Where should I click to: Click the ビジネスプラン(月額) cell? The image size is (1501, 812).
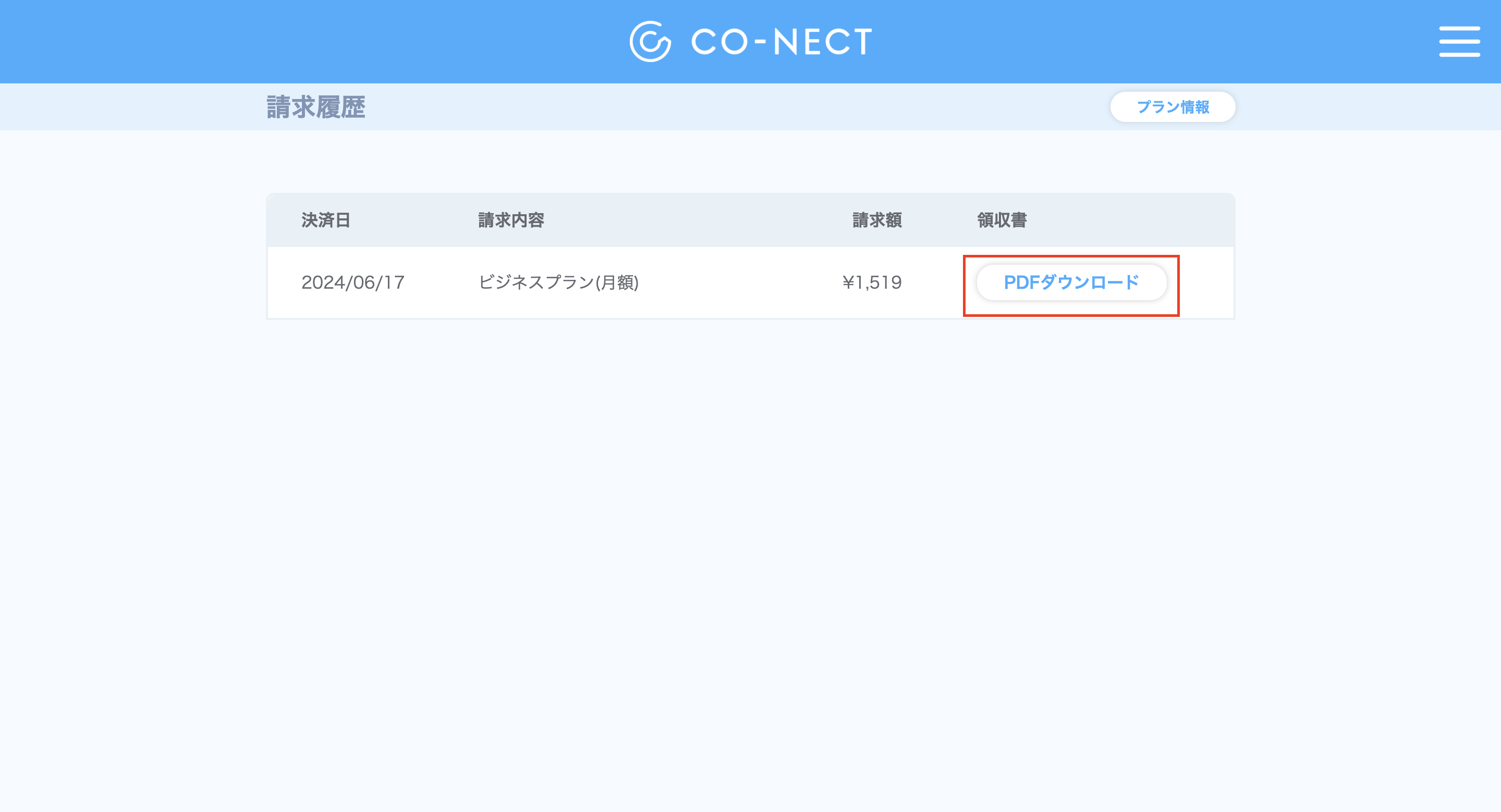[558, 282]
